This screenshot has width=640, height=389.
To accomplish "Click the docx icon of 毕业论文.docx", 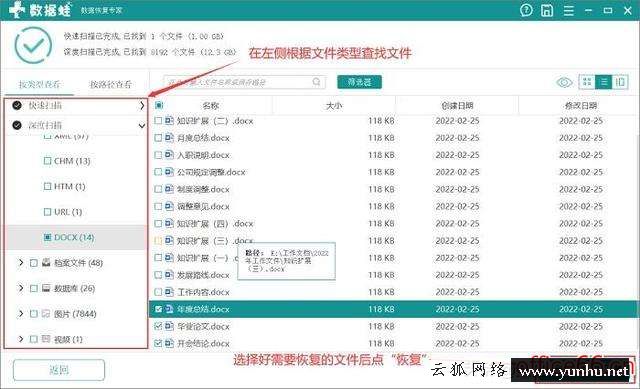I will click(169, 327).
